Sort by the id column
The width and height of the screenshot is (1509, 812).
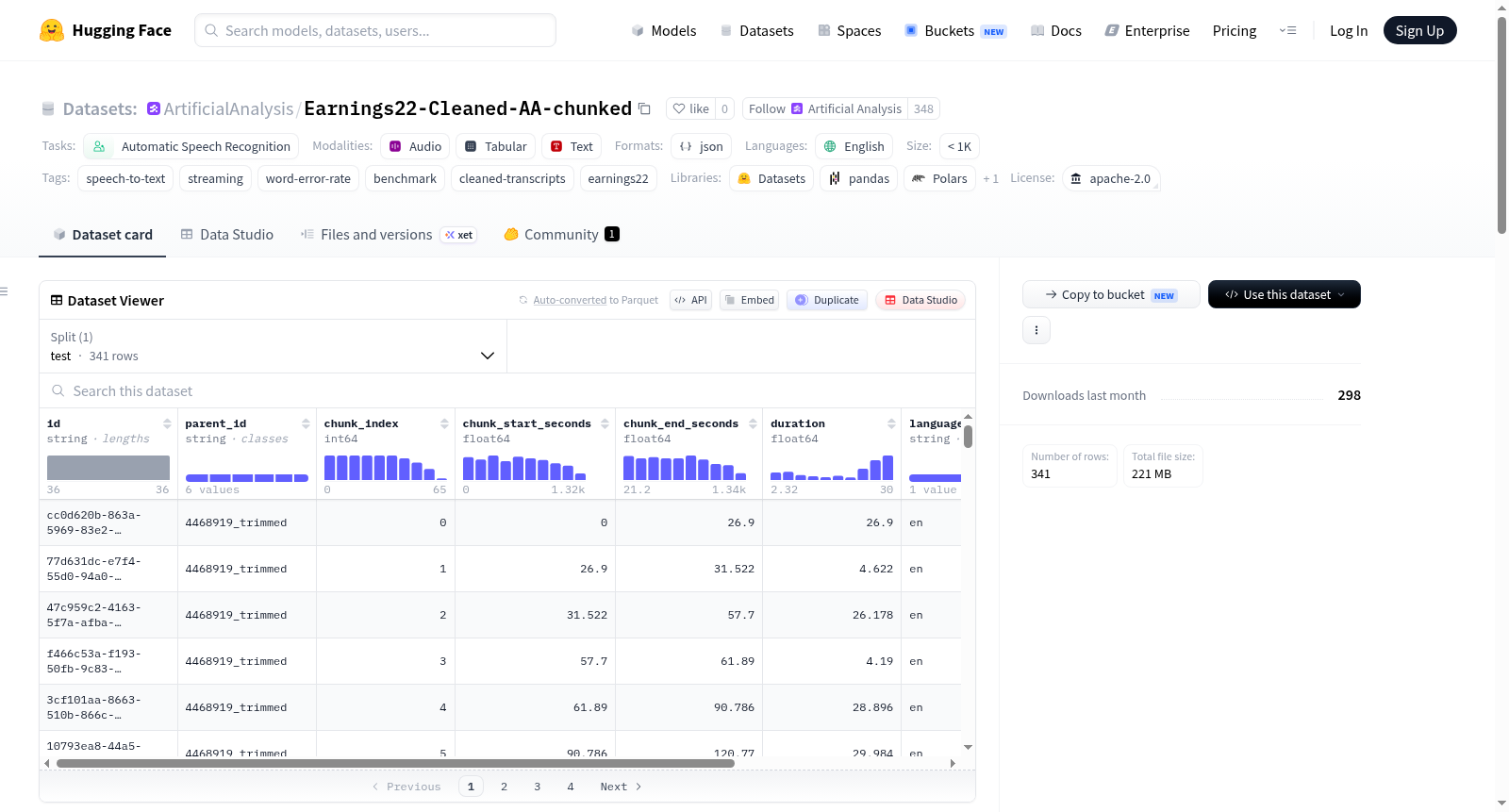coord(167,423)
